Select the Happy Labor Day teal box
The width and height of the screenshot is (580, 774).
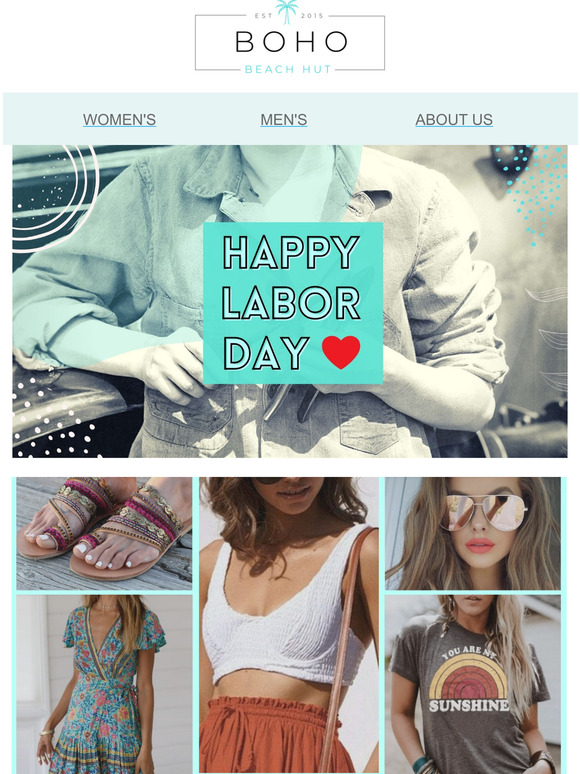(x=293, y=303)
